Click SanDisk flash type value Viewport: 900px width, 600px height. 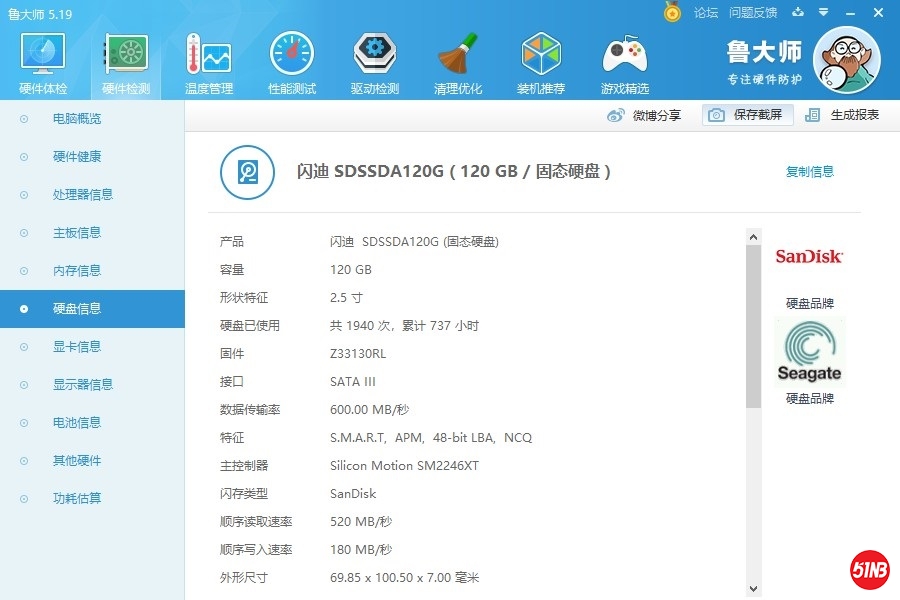coord(353,494)
